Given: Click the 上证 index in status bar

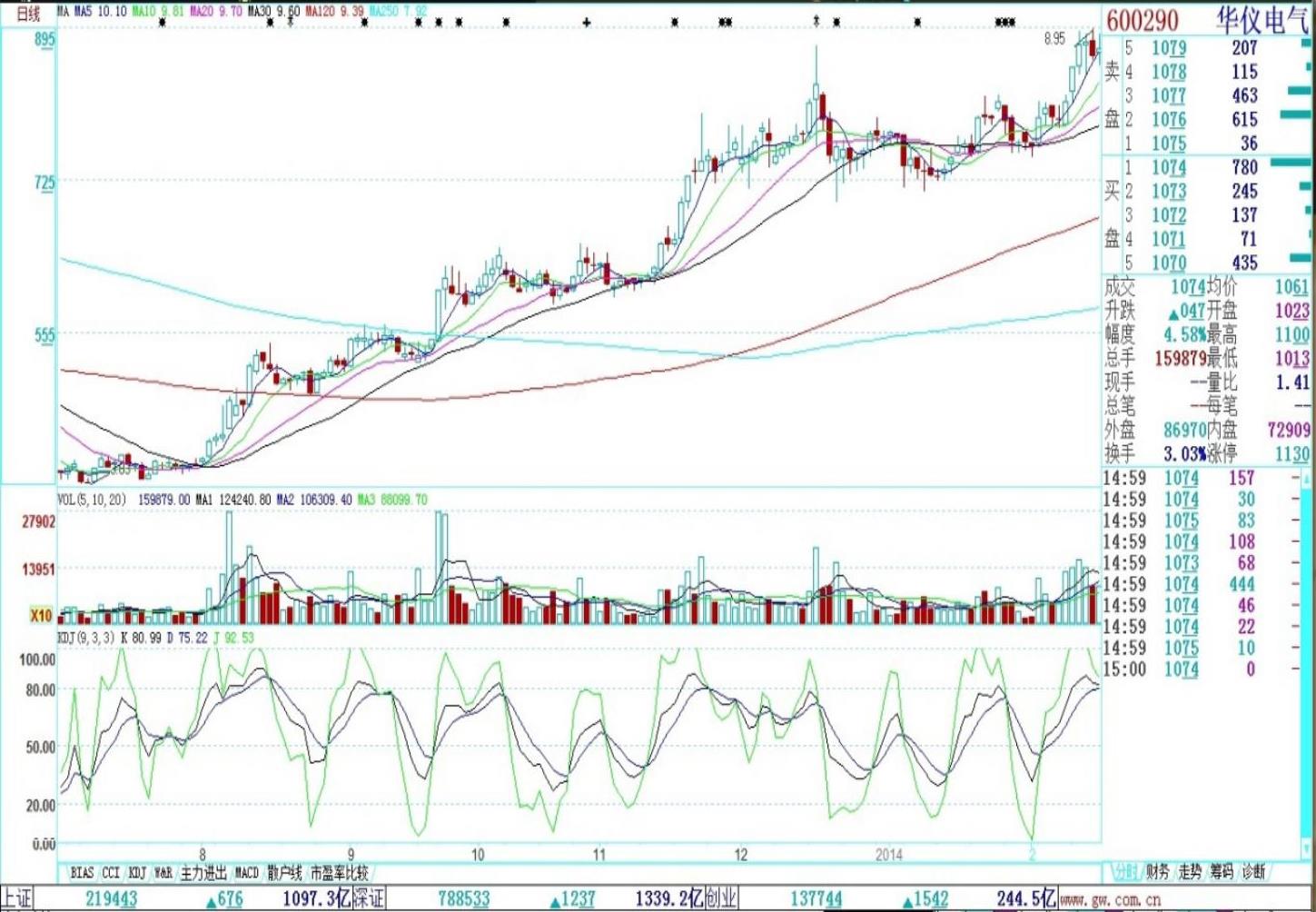Looking at the screenshot, I should (16, 899).
